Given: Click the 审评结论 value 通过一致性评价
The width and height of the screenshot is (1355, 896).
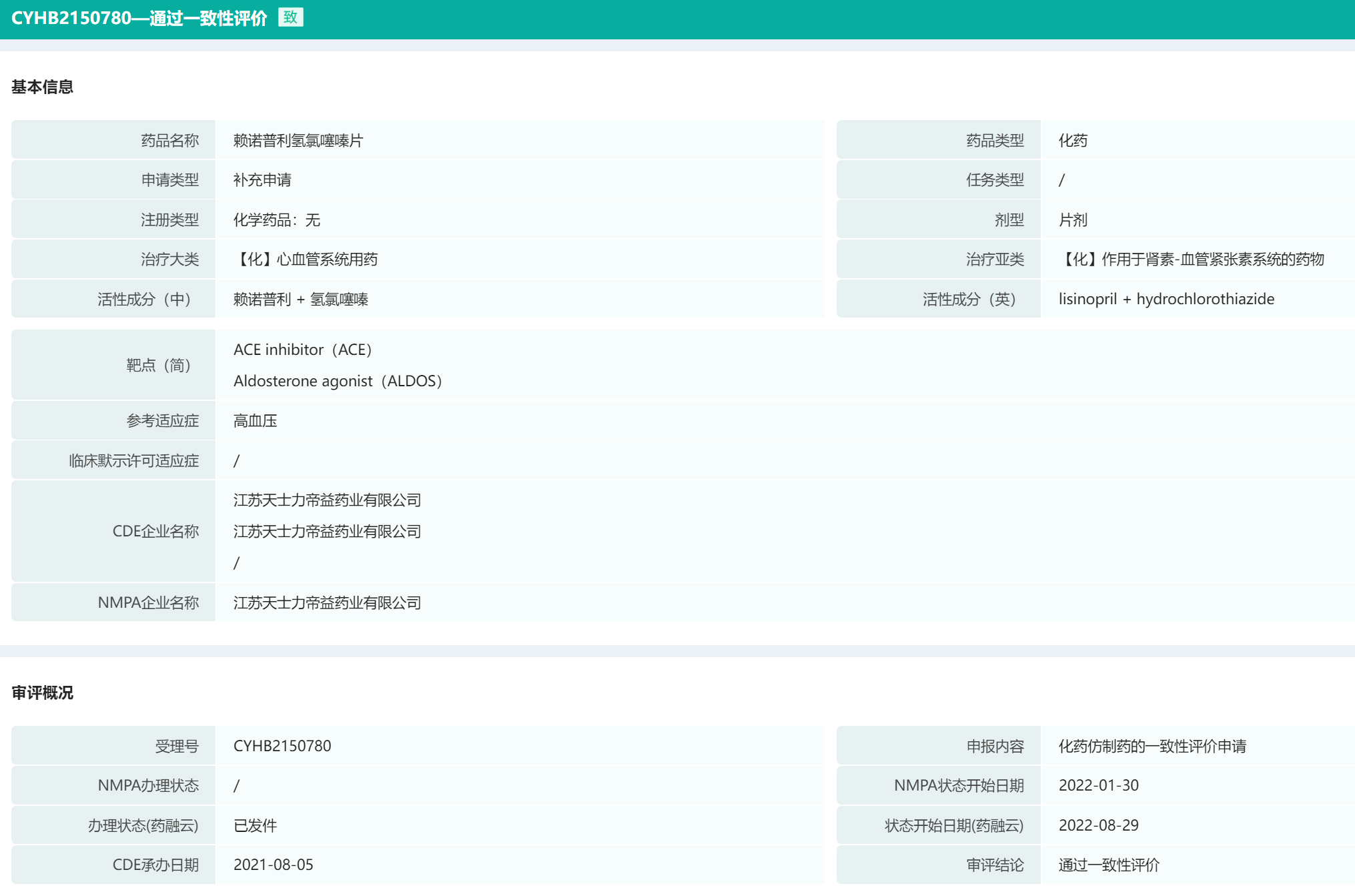Looking at the screenshot, I should pyautogui.click(x=1109, y=865).
